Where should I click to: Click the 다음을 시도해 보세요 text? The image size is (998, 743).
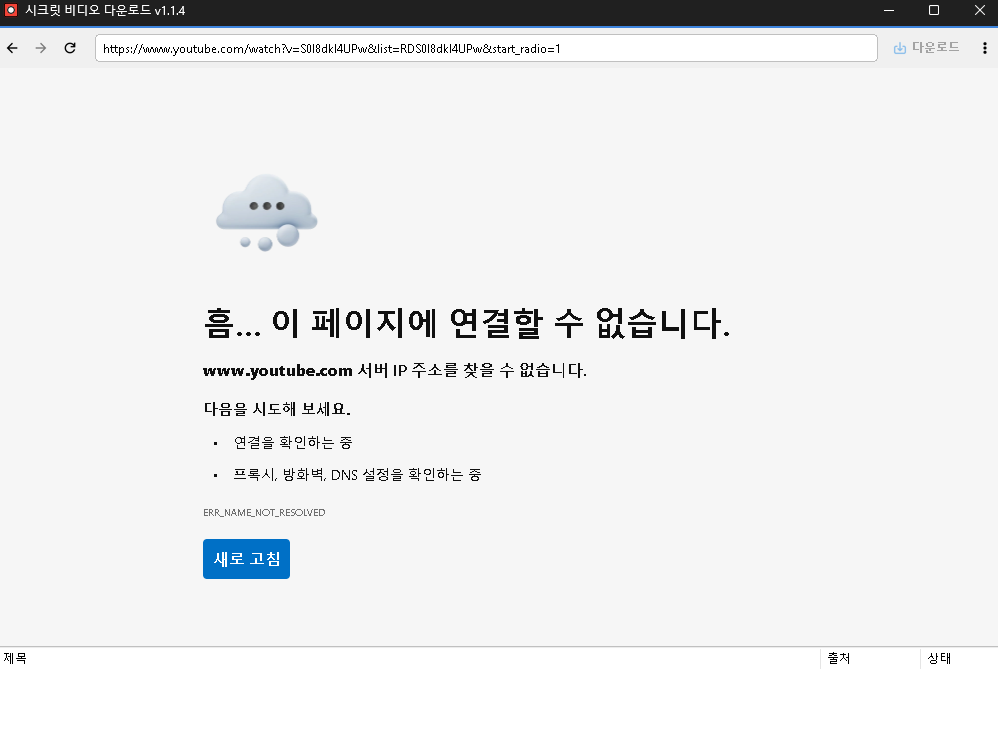tap(277, 409)
